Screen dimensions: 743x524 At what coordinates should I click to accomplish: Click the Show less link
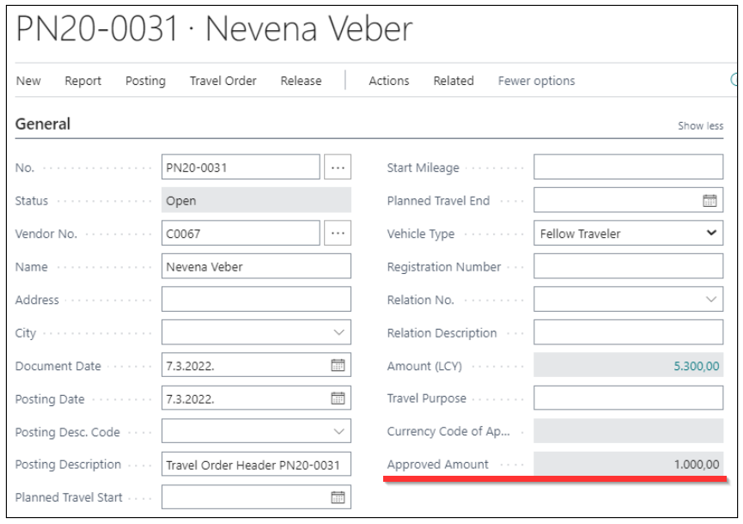pyautogui.click(x=700, y=126)
